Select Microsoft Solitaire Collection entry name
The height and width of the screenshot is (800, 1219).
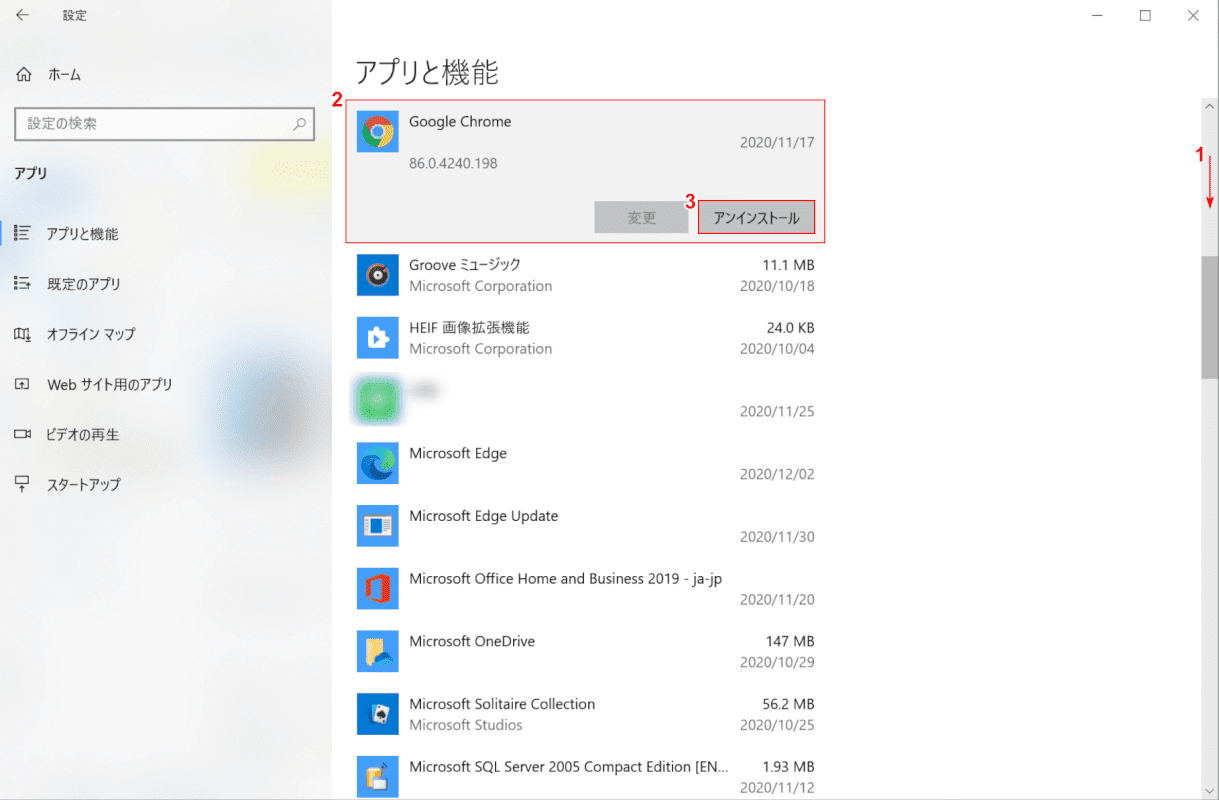[x=502, y=705]
